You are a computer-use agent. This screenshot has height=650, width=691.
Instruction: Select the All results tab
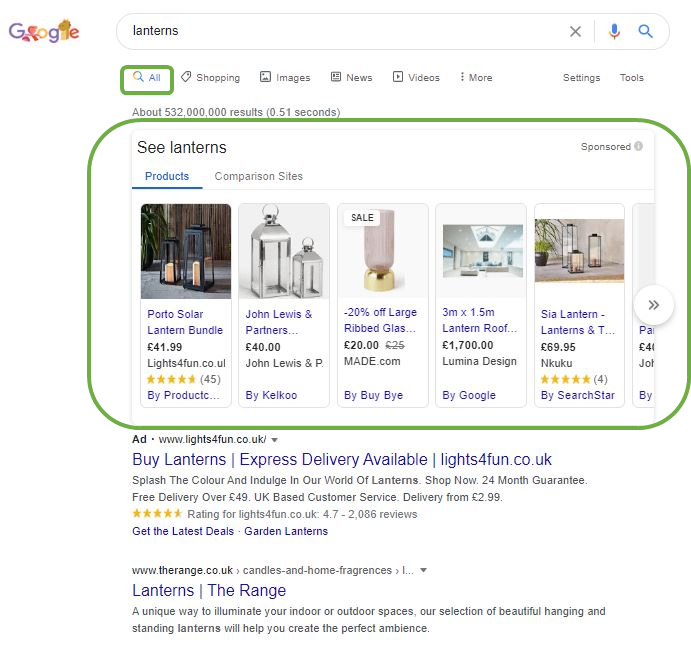click(147, 78)
